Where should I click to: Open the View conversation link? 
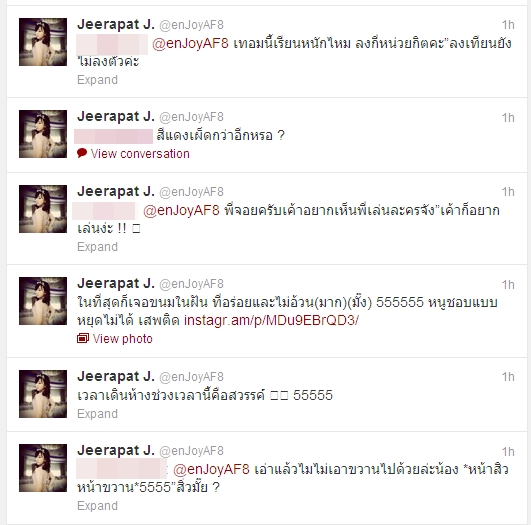[140, 154]
